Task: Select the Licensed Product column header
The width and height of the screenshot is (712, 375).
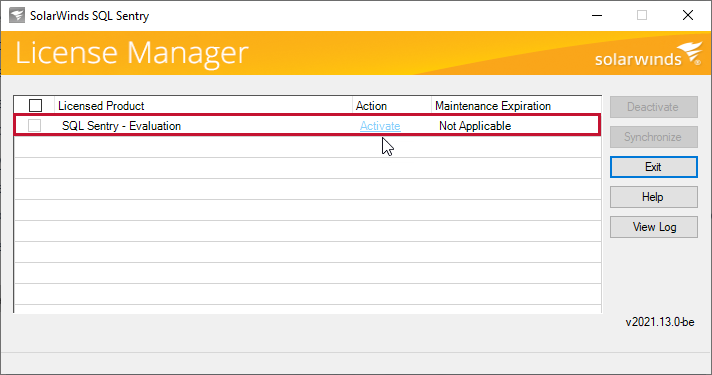Action: (x=203, y=106)
